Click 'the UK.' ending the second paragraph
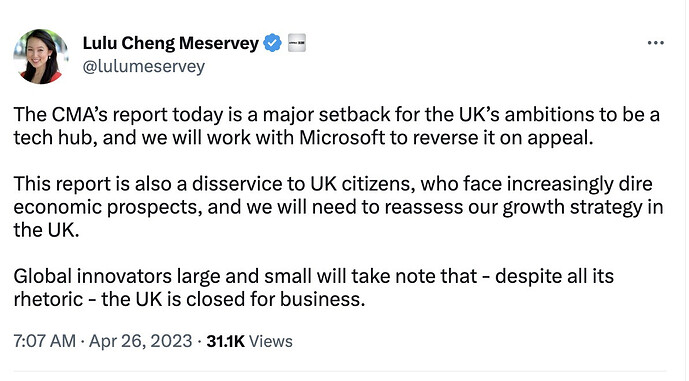This screenshot has width=689, height=381. 46,230
